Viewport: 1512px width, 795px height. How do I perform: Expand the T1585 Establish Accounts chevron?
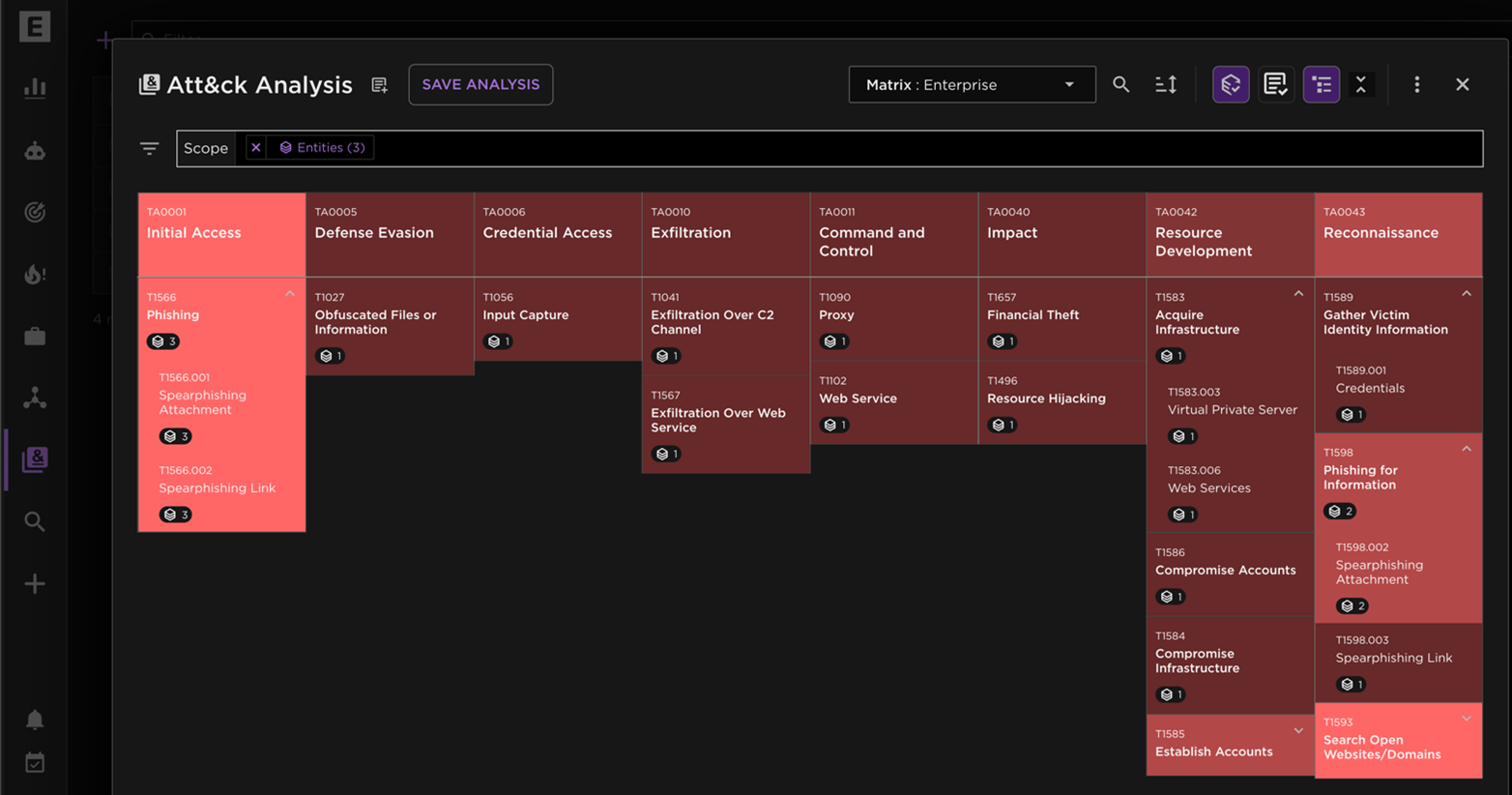pyautogui.click(x=1298, y=731)
